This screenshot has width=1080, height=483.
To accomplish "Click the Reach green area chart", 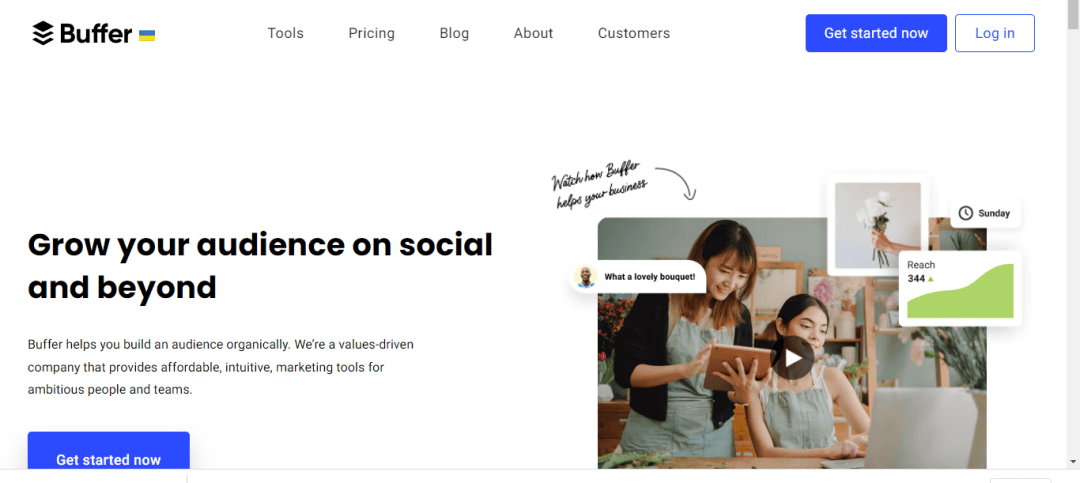I will (960, 293).
